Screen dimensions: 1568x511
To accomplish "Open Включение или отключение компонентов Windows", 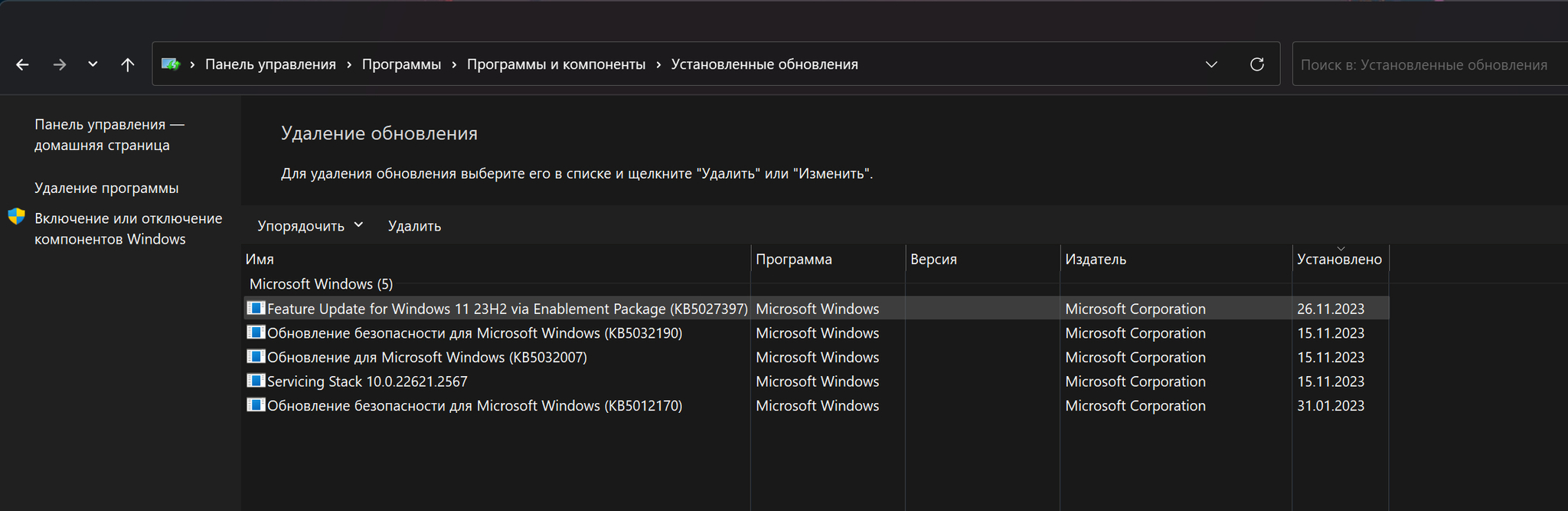I will (129, 228).
